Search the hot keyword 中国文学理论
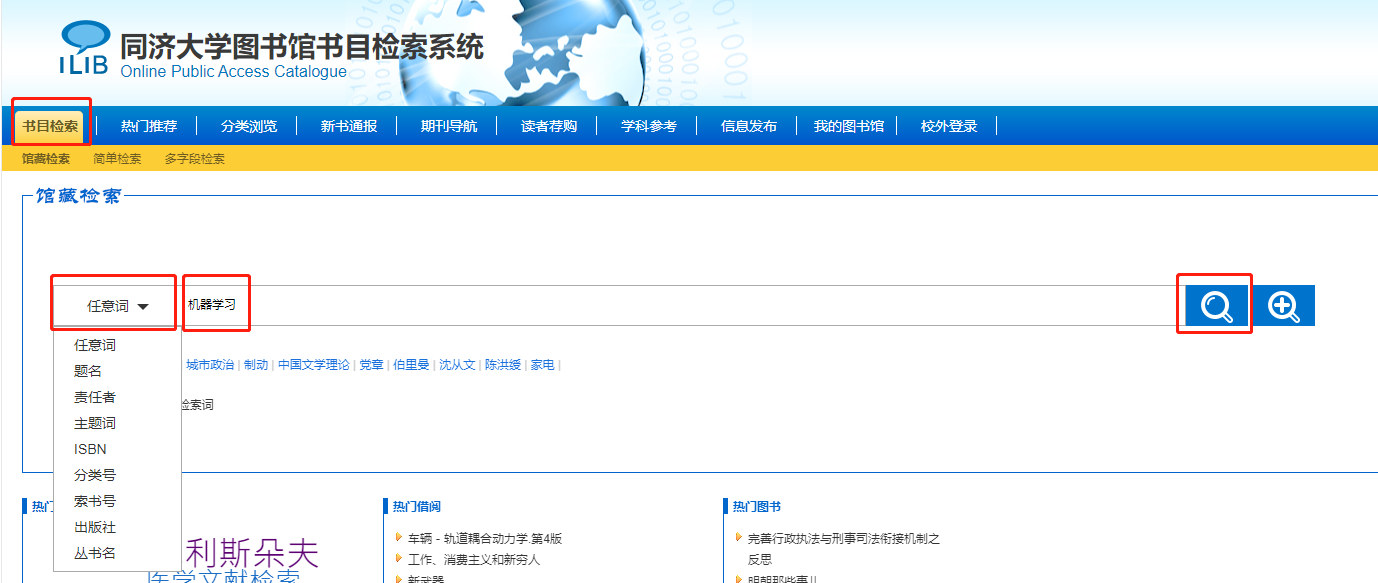Viewport: 1378px width, 583px height. (314, 365)
